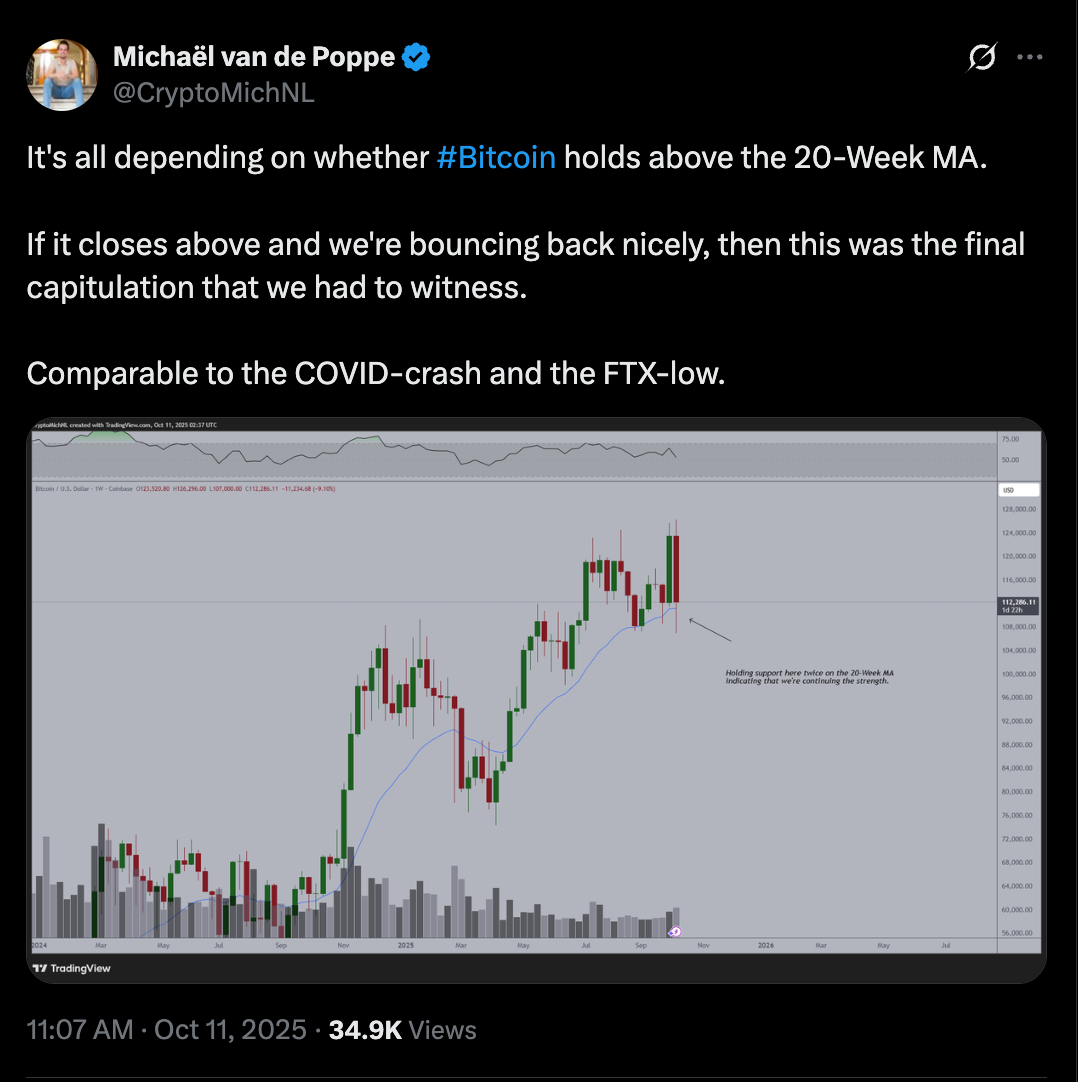Click the USD currency label on the price axis
The height and width of the screenshot is (1082, 1078).
tap(1007, 490)
